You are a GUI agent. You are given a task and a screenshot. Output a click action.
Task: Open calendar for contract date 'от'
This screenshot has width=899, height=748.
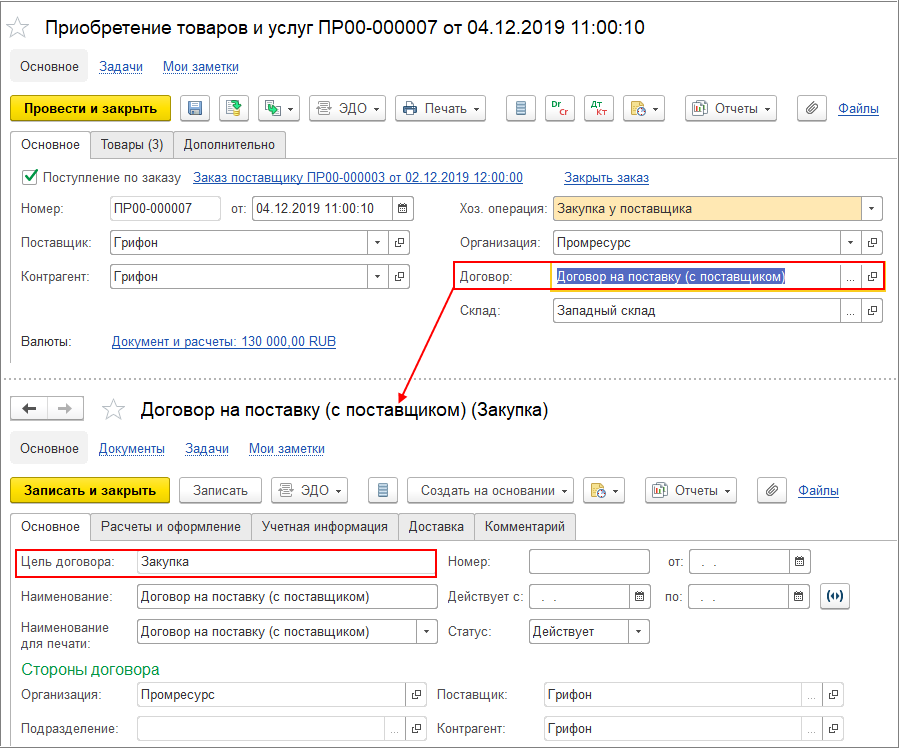(x=799, y=562)
